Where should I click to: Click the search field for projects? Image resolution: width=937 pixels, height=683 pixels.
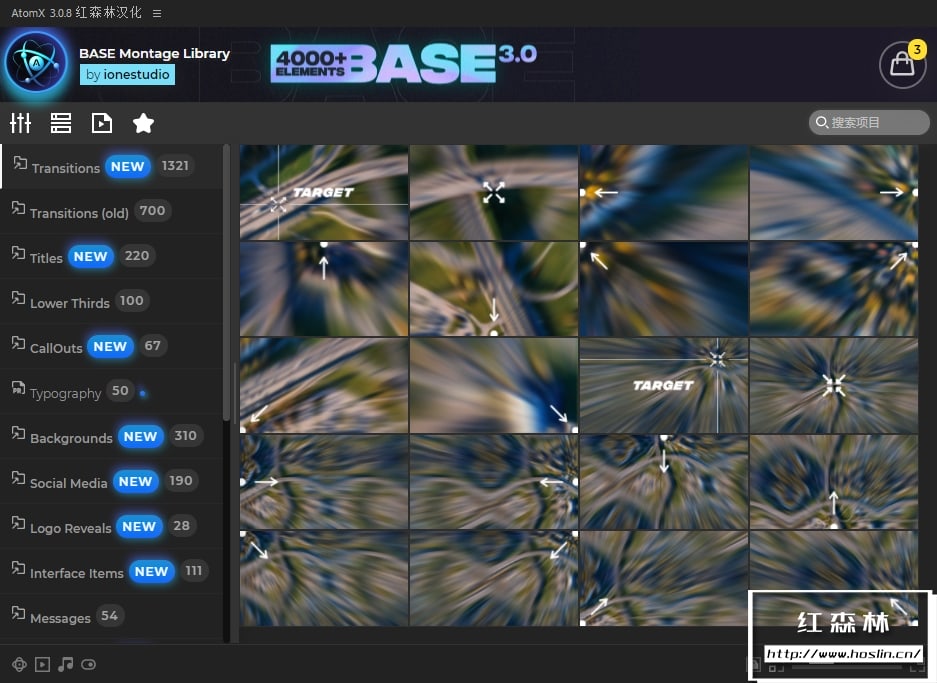pos(869,122)
